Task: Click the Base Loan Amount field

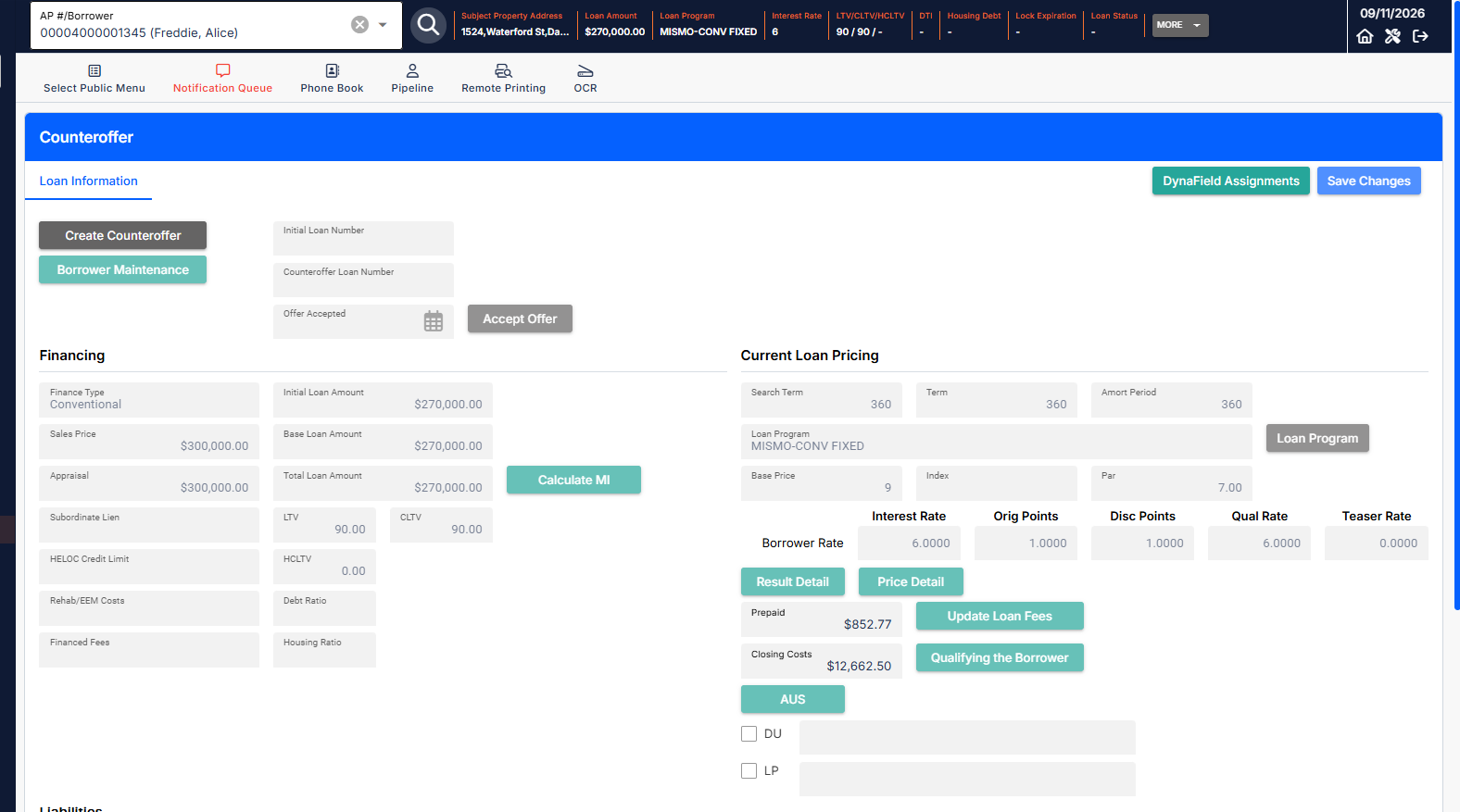Action: tap(383, 442)
